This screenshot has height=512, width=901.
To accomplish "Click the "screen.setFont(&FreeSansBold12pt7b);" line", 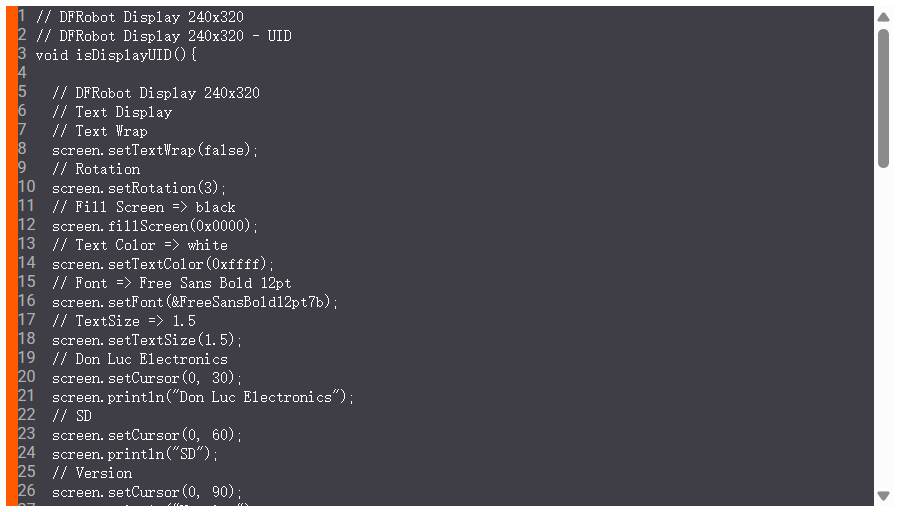I will [195, 302].
